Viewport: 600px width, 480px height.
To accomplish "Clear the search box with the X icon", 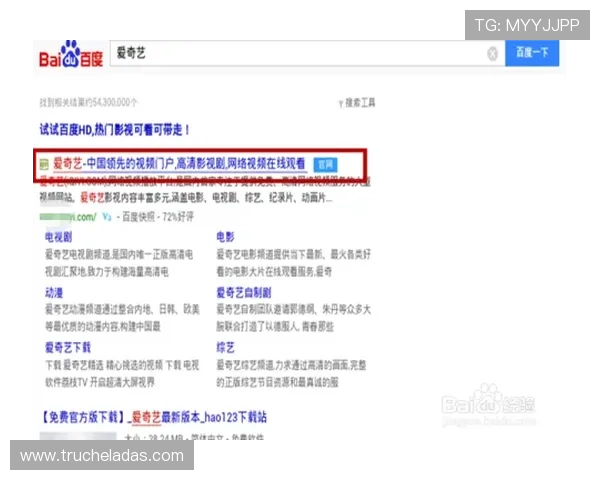I will point(492,54).
